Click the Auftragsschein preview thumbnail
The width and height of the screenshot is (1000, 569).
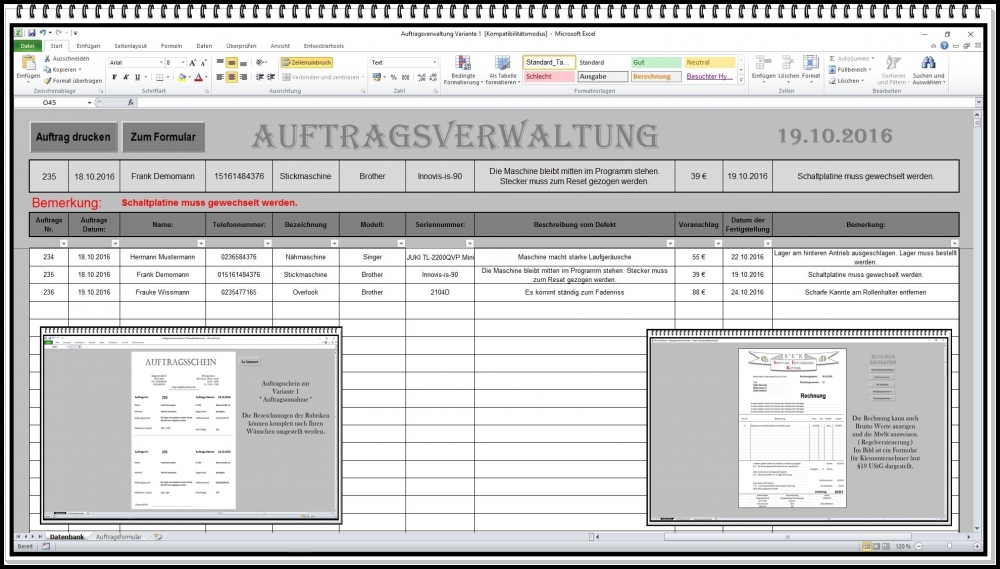(190, 425)
